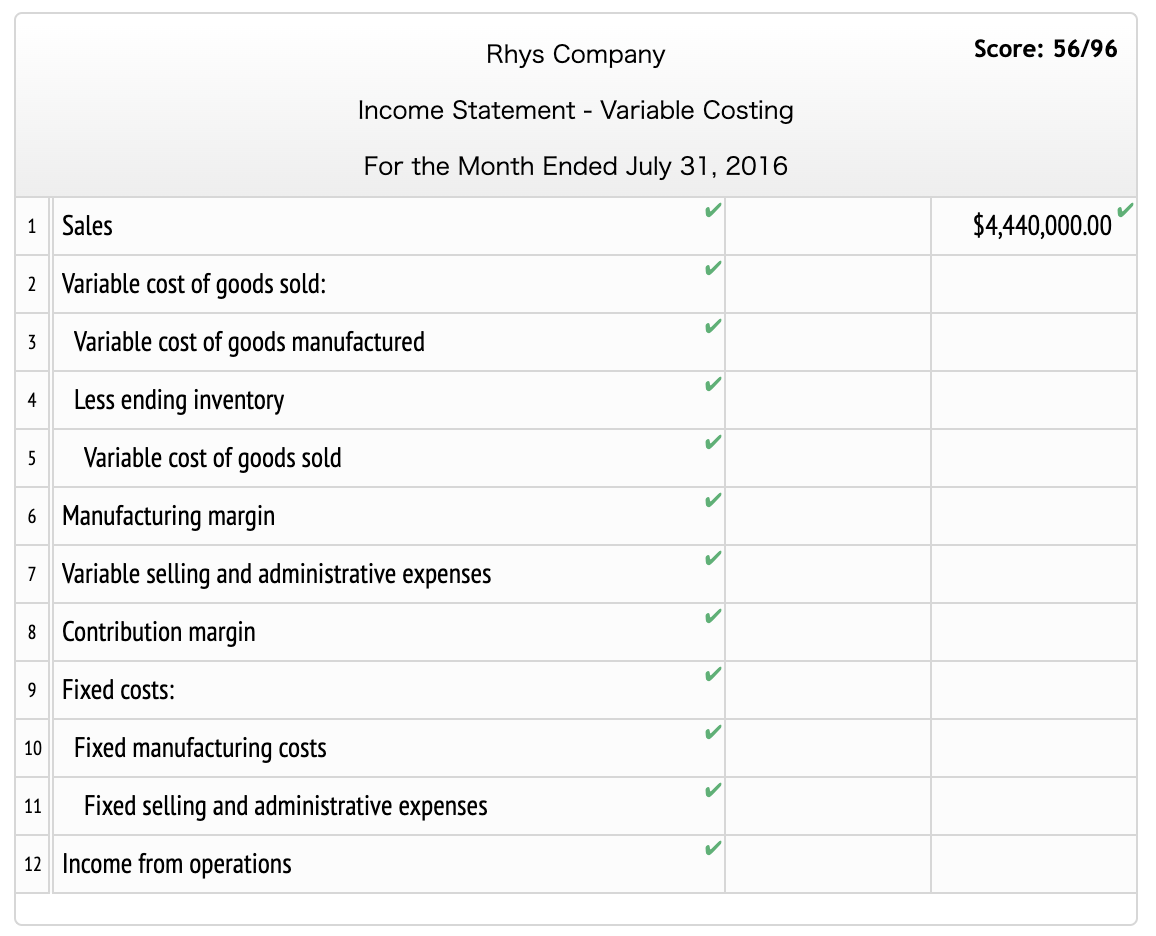Click the green checkmark beside Sales
Image resolution: width=1156 pixels, height=936 pixels.
point(713,210)
